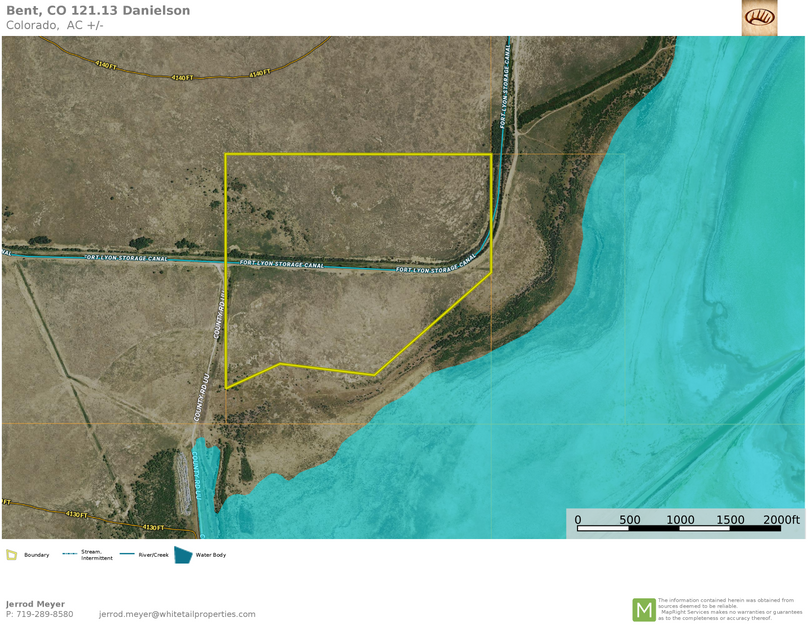Click the green MapRight M logo

[643, 609]
